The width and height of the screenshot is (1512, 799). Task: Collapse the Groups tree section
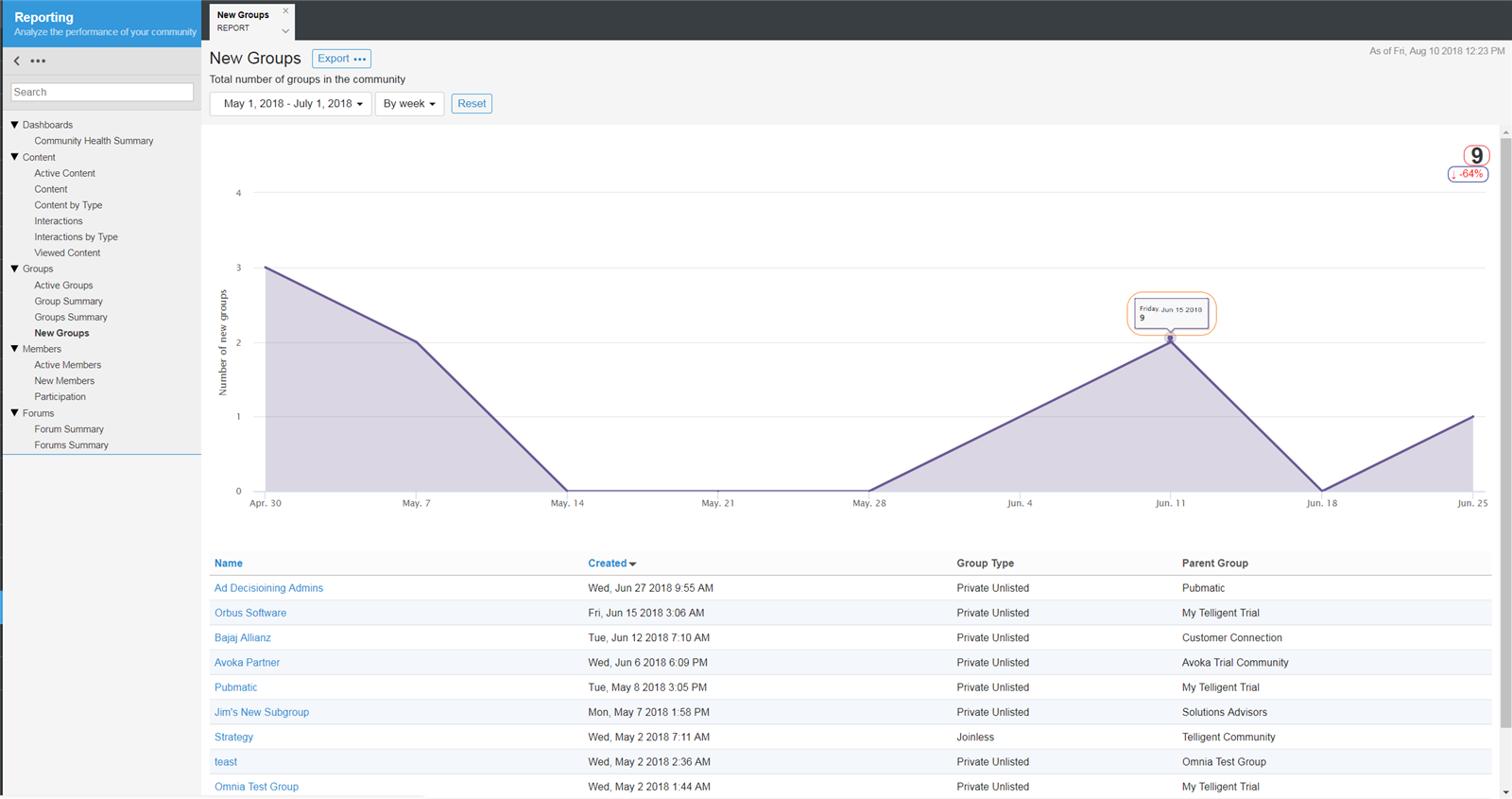[x=14, y=269]
